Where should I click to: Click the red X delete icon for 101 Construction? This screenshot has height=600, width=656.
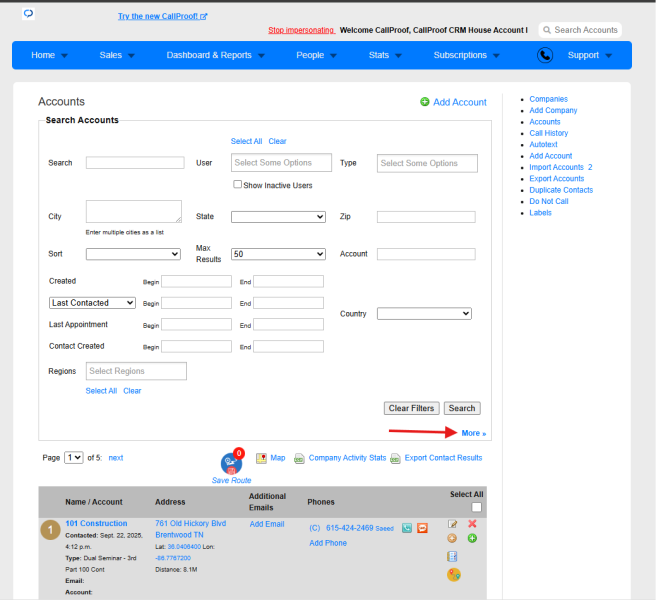coord(472,523)
